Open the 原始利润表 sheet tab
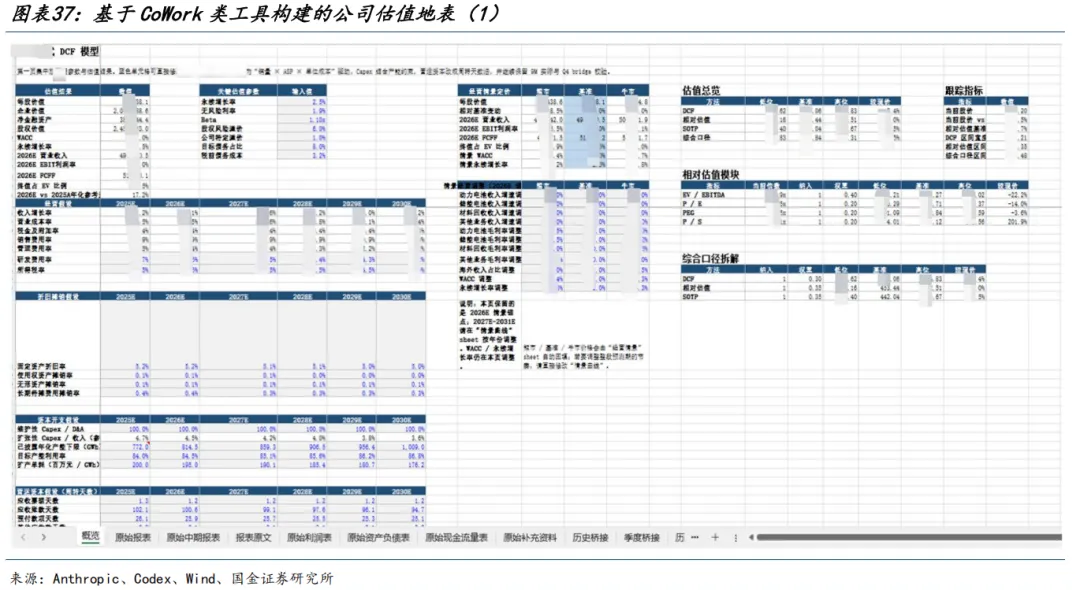 tap(309, 538)
